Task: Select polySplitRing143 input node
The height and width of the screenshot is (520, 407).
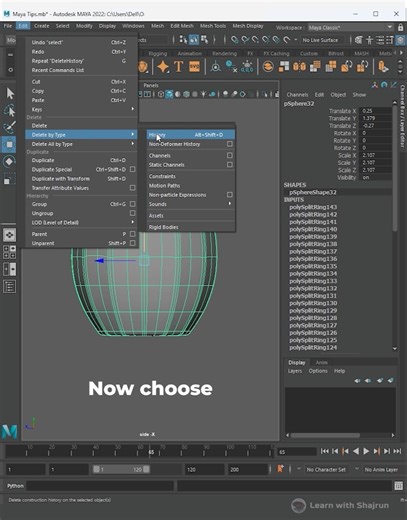Action: click(x=313, y=207)
